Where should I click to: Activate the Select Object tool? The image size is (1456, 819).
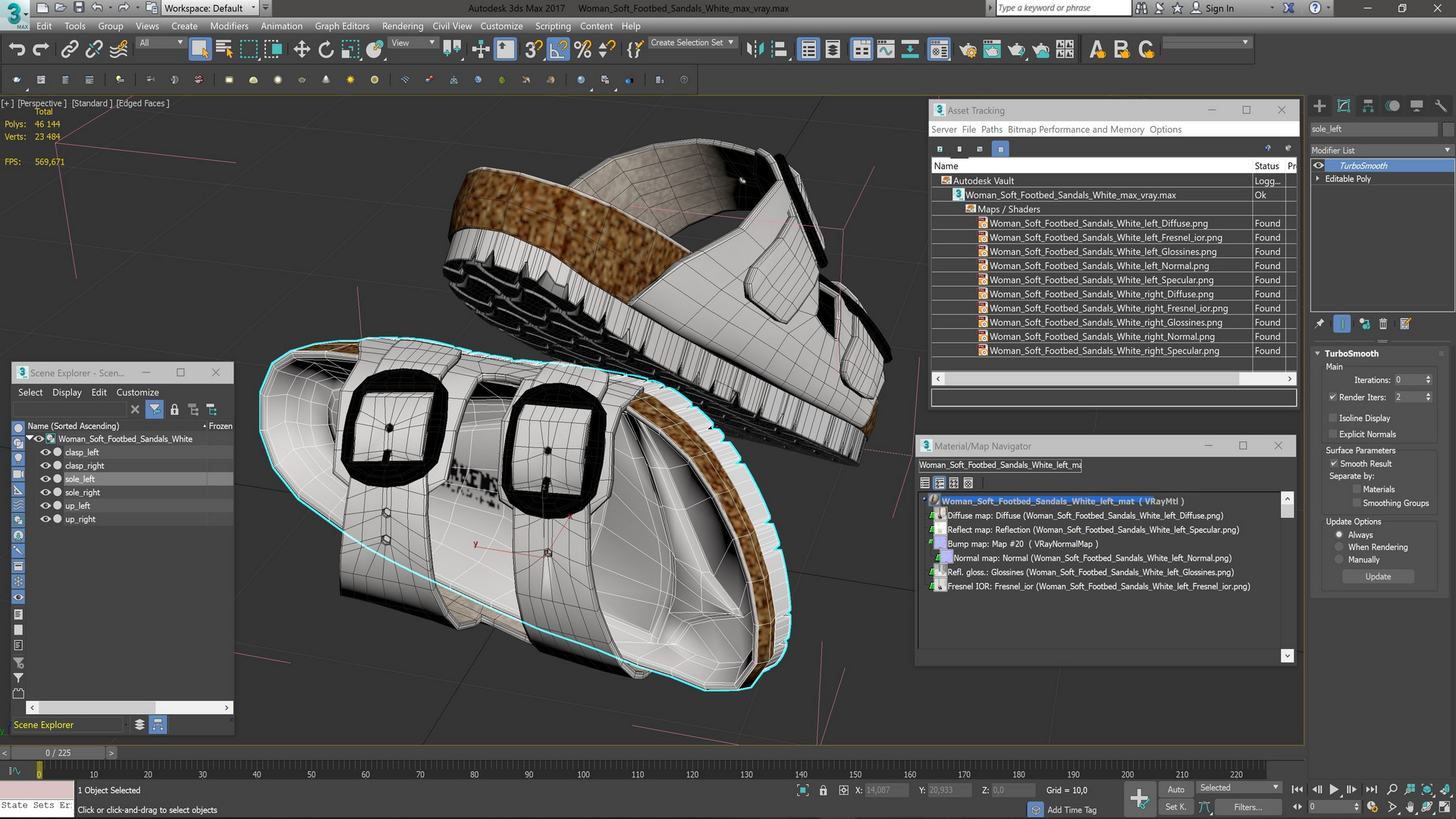199,50
